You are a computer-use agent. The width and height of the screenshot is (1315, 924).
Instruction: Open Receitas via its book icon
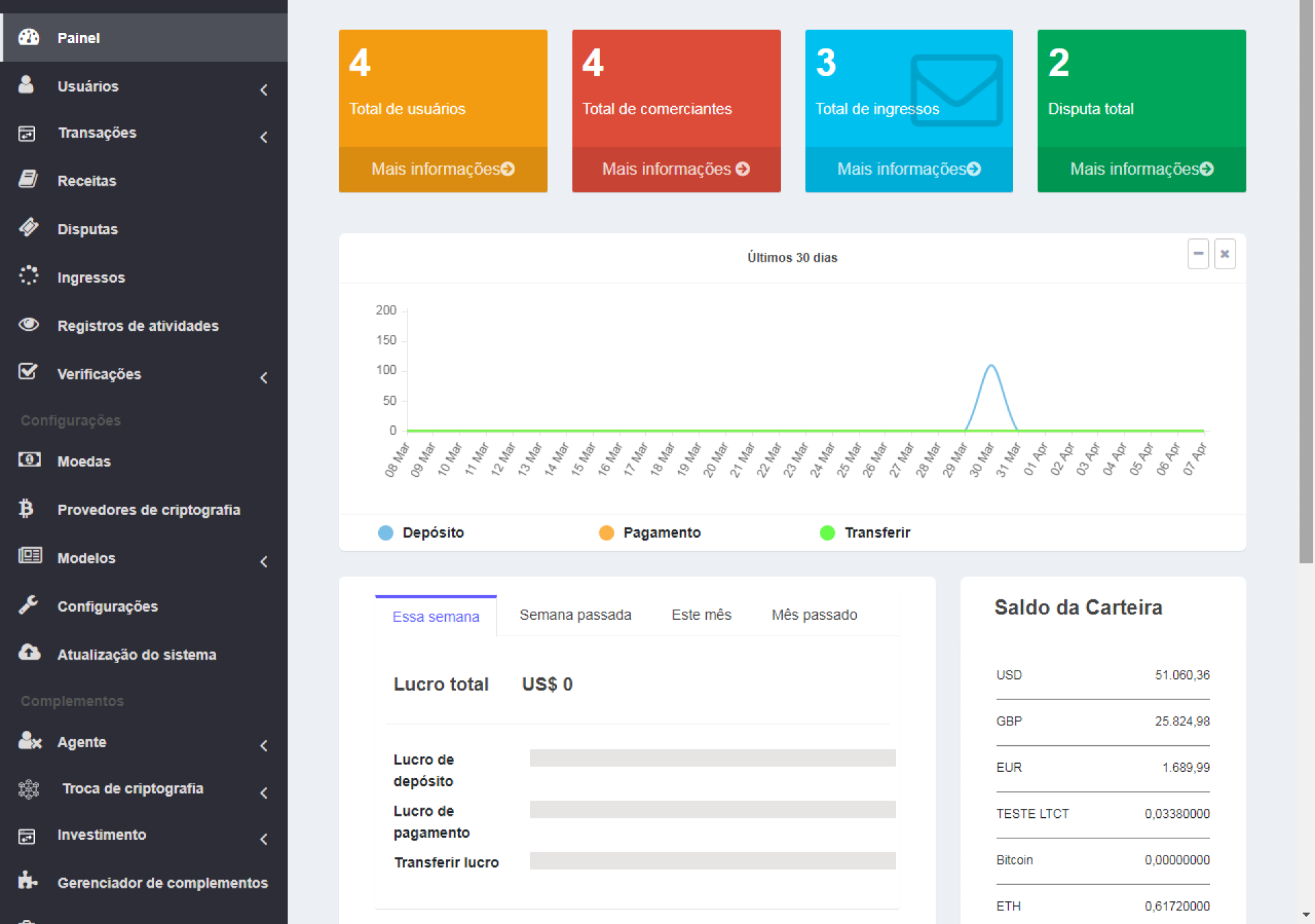[28, 179]
